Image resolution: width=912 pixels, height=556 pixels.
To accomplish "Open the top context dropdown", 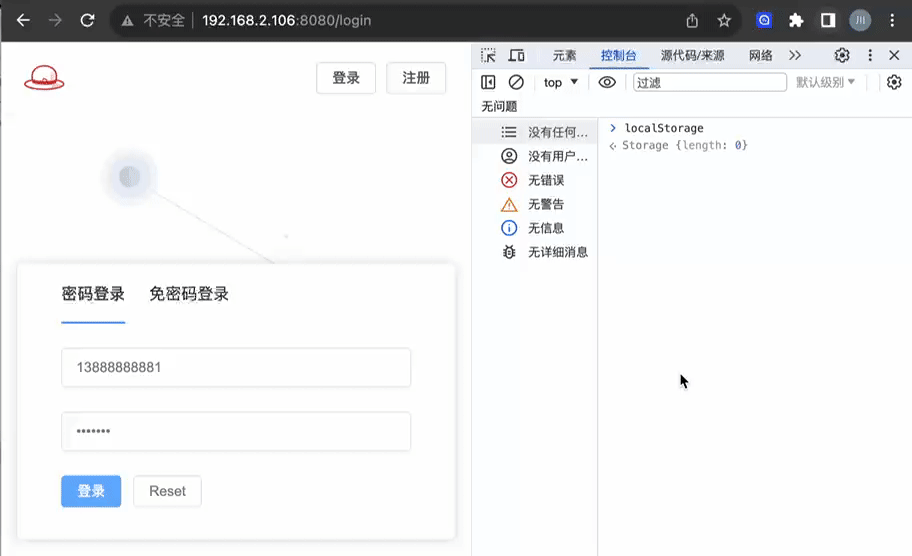I will point(560,82).
